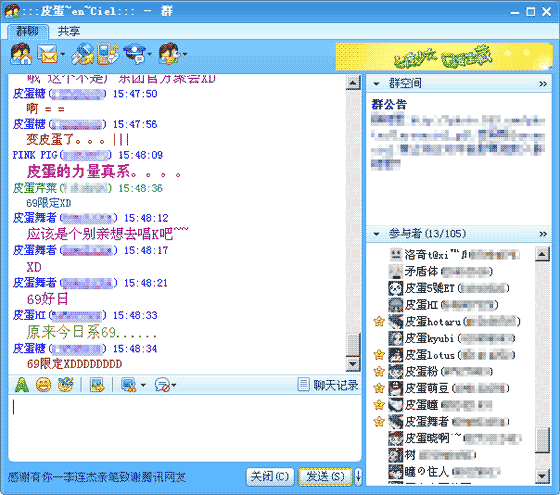
Task: Click the send picture icon
Action: [x=97, y=385]
